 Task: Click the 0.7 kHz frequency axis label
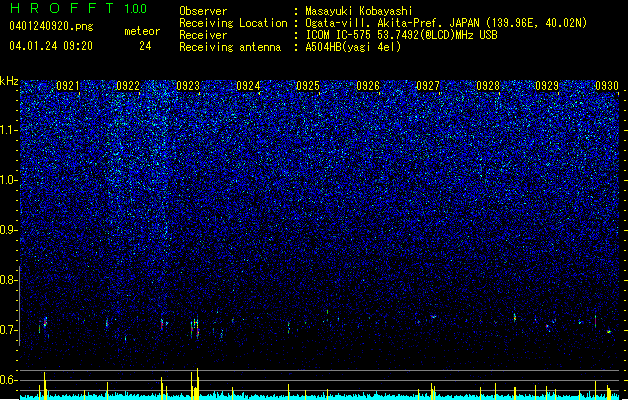point(8,330)
